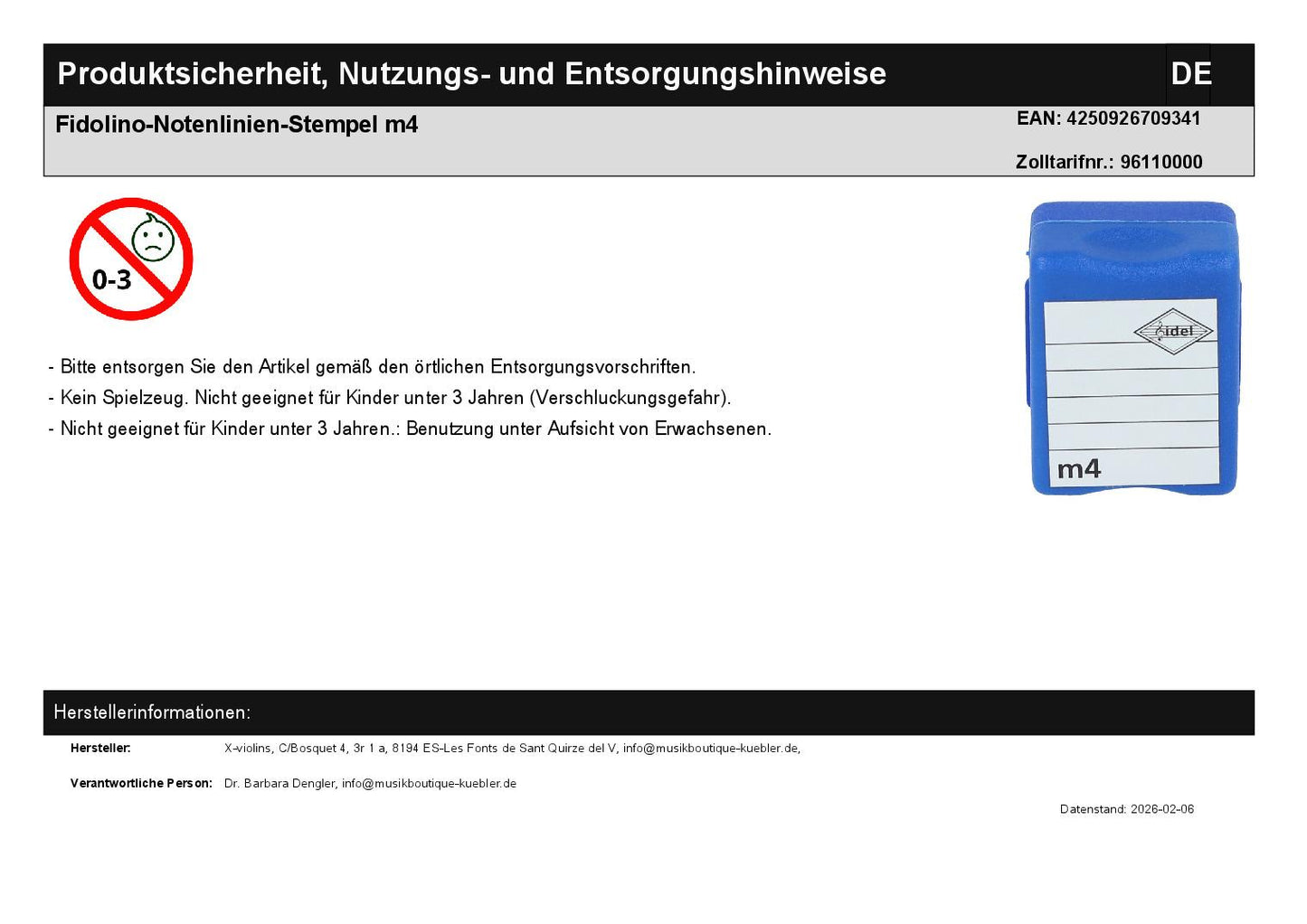This screenshot has height=924, width=1307.
Task: Open the email link in the Hersteller row
Action: 710,749
